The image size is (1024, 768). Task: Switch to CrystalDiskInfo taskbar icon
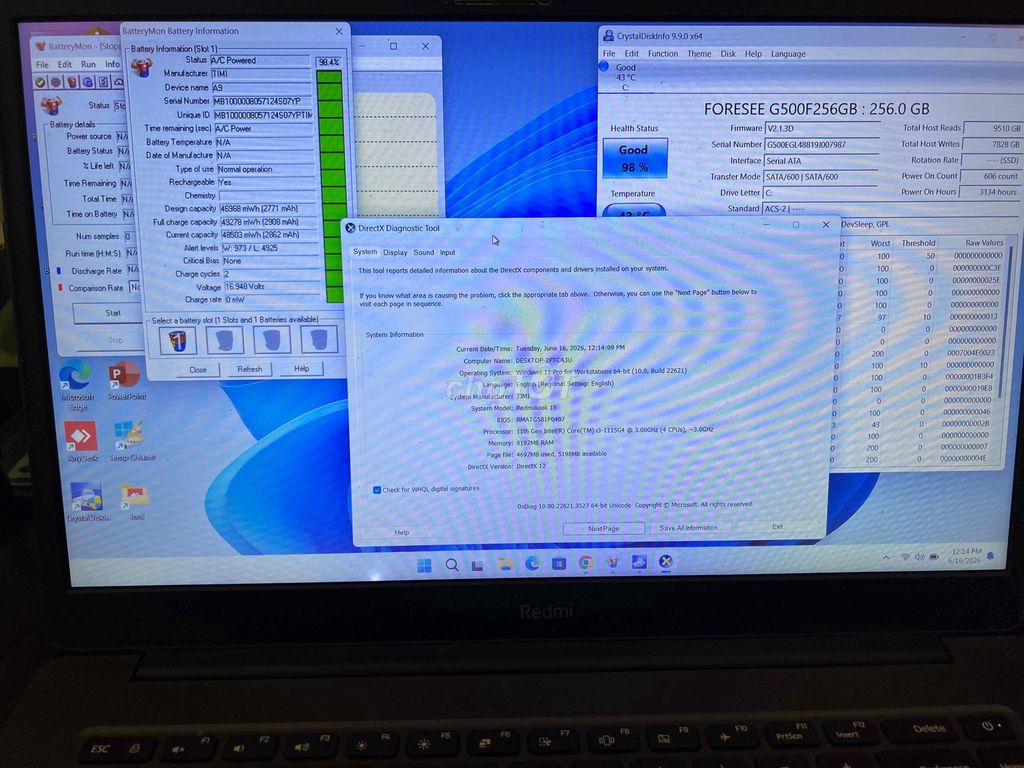click(639, 562)
